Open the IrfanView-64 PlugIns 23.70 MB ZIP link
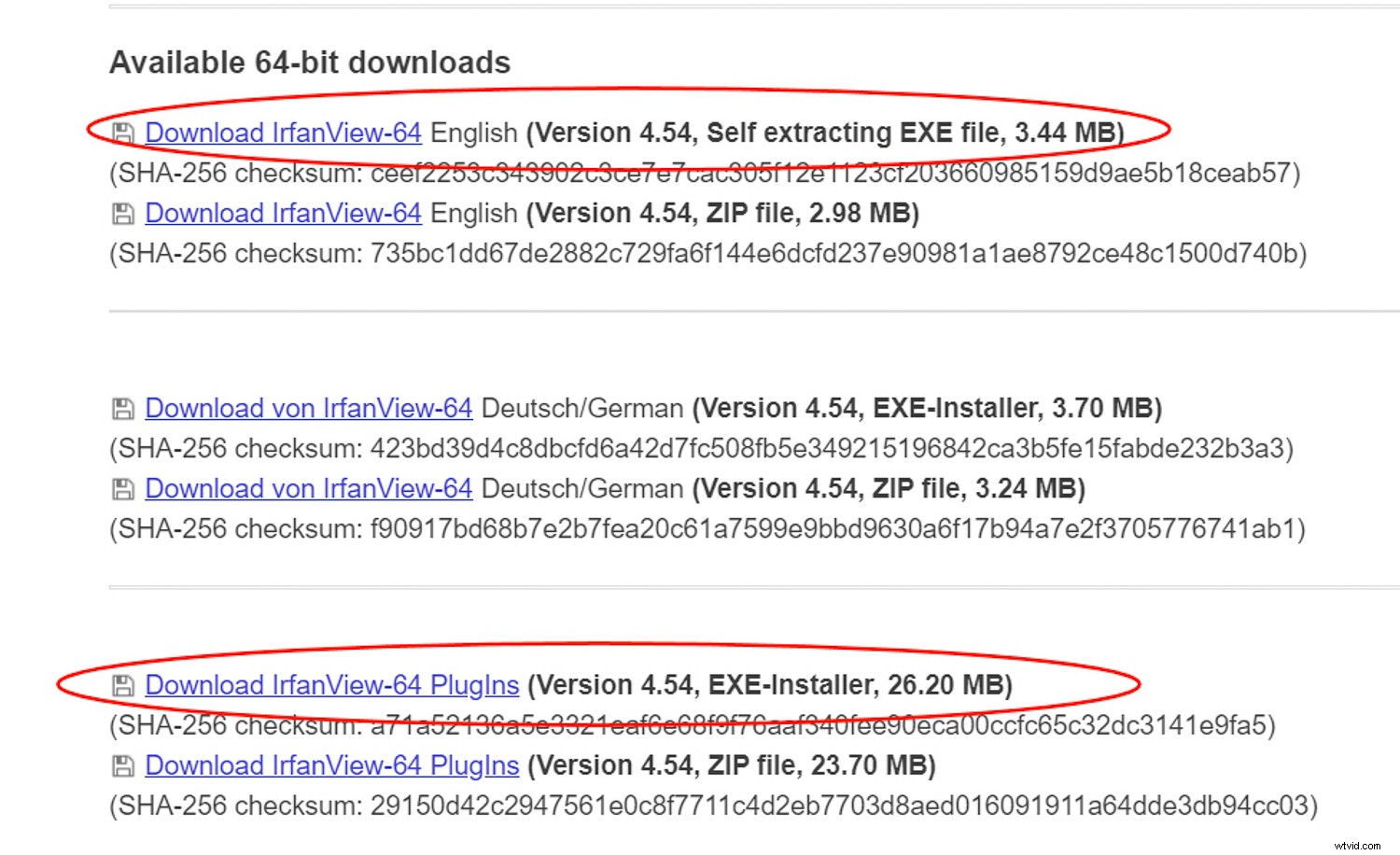The image size is (1400, 855). tap(331, 766)
